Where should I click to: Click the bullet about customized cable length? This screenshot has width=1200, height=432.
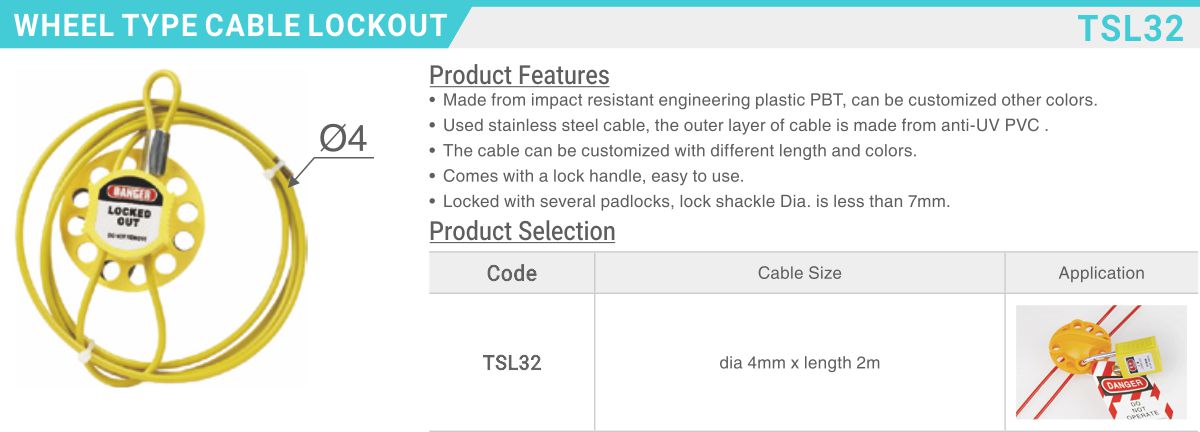coord(673,151)
